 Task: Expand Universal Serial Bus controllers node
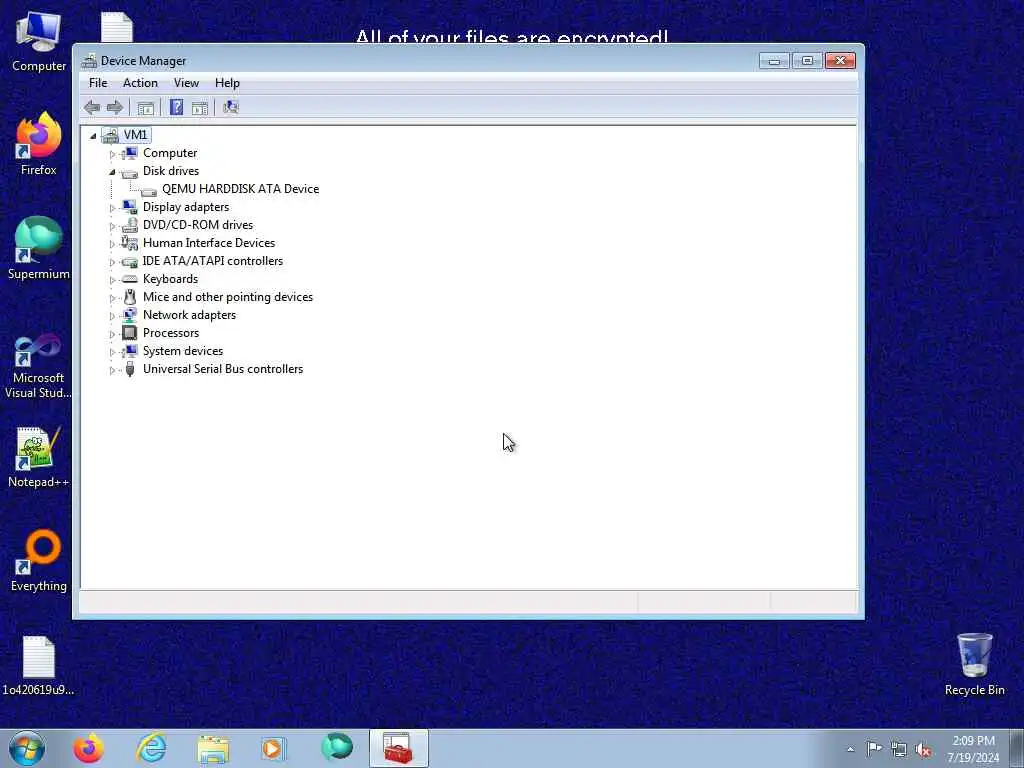pos(112,370)
